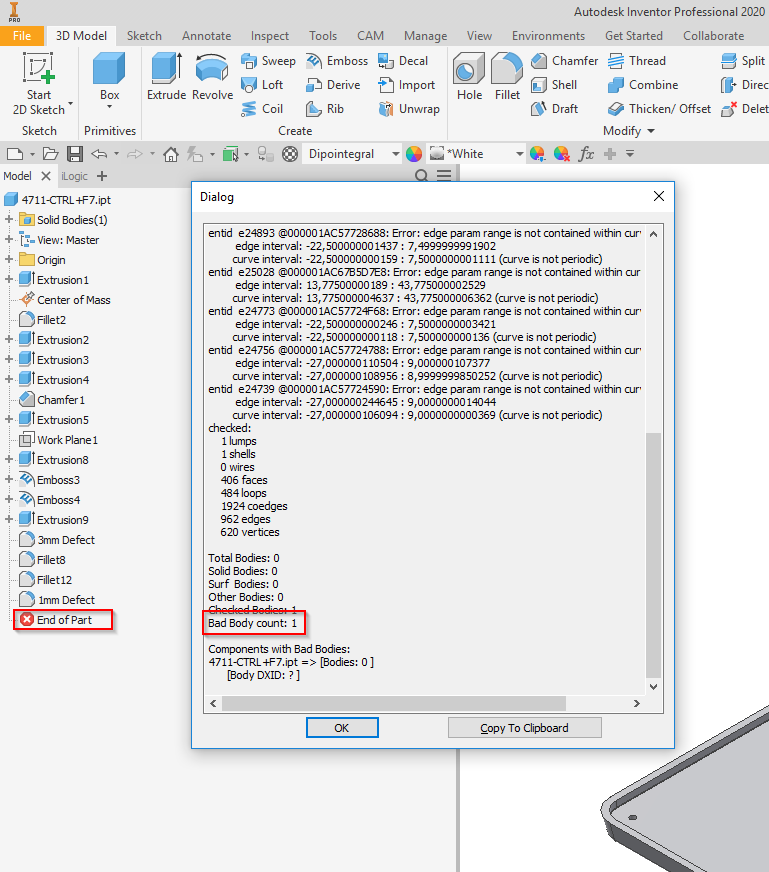
Task: Select the Combine tool
Action: click(x=643, y=85)
